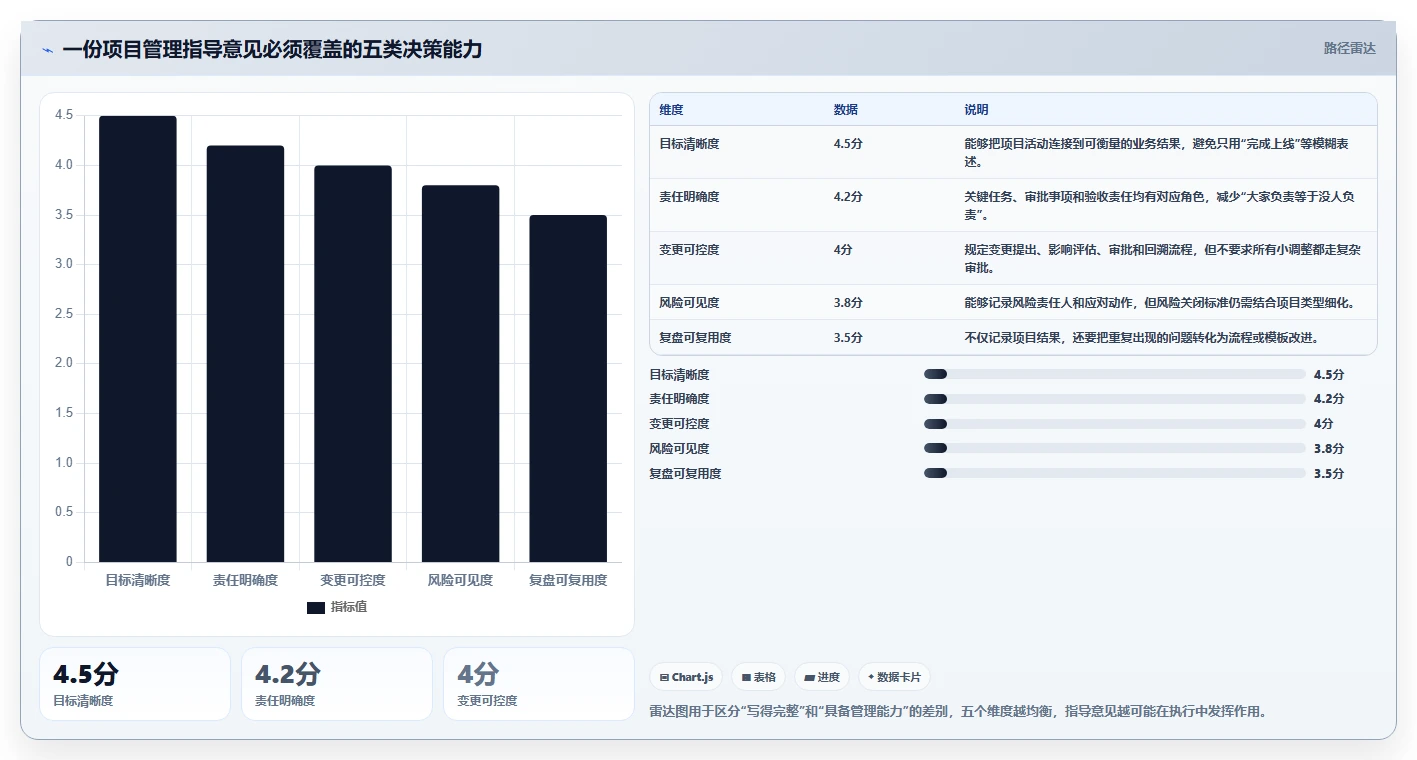Click the 维度 column header
The height and width of the screenshot is (760, 1417).
pyautogui.click(x=671, y=110)
